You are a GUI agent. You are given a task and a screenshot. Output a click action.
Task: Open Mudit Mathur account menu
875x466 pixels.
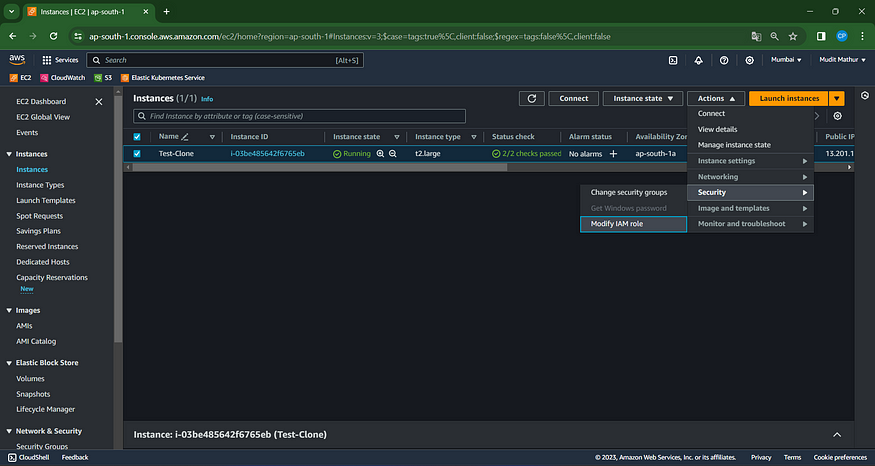coord(842,60)
